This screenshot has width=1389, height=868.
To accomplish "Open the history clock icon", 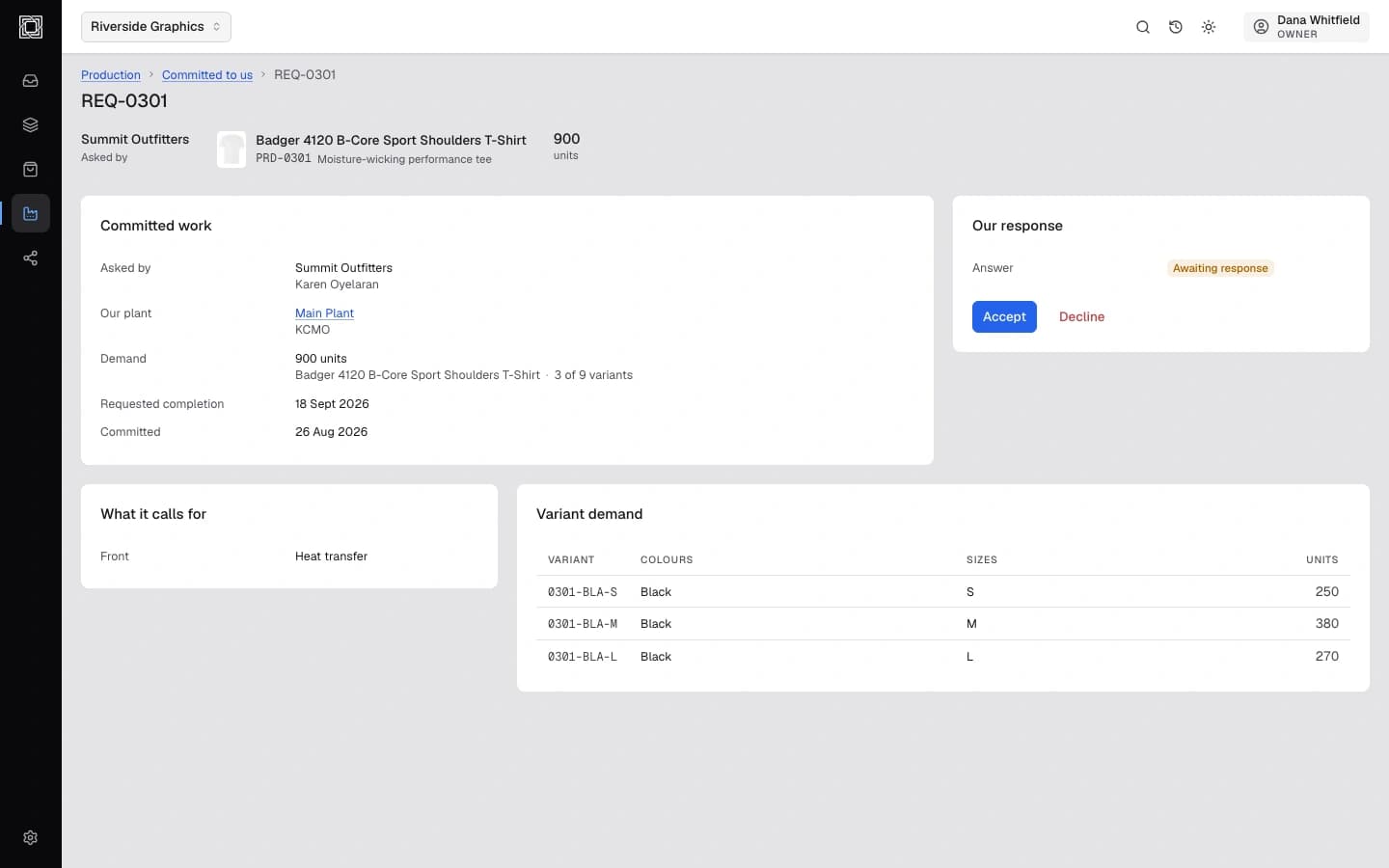I will tap(1176, 27).
